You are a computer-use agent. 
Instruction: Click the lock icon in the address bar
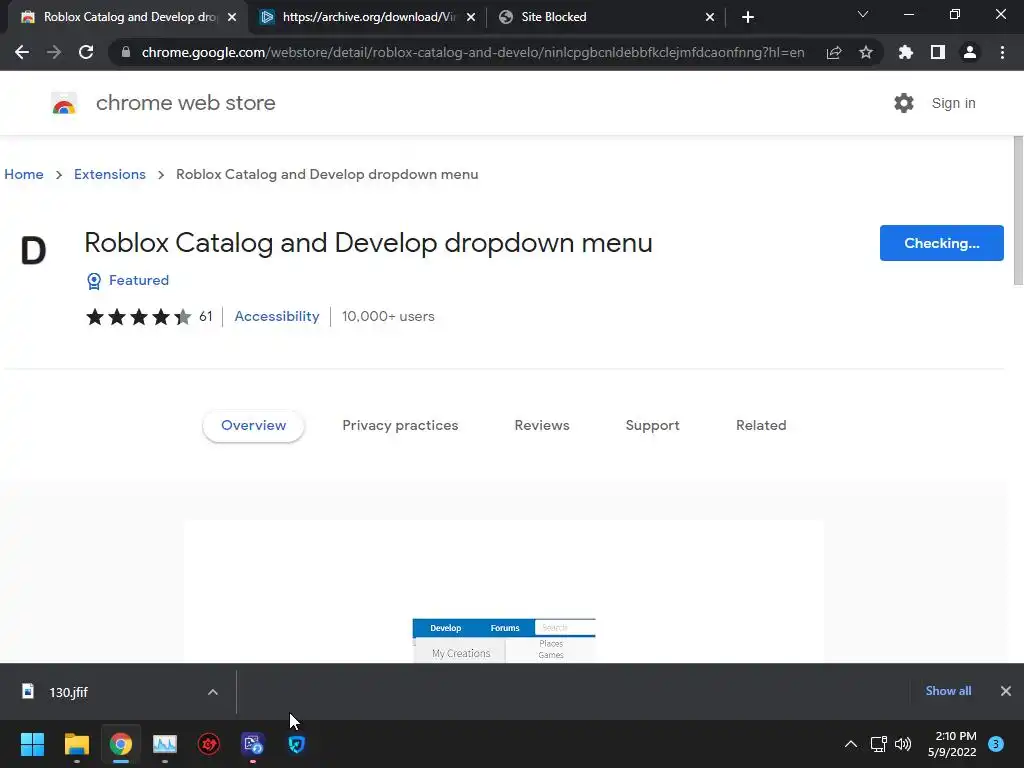126,52
